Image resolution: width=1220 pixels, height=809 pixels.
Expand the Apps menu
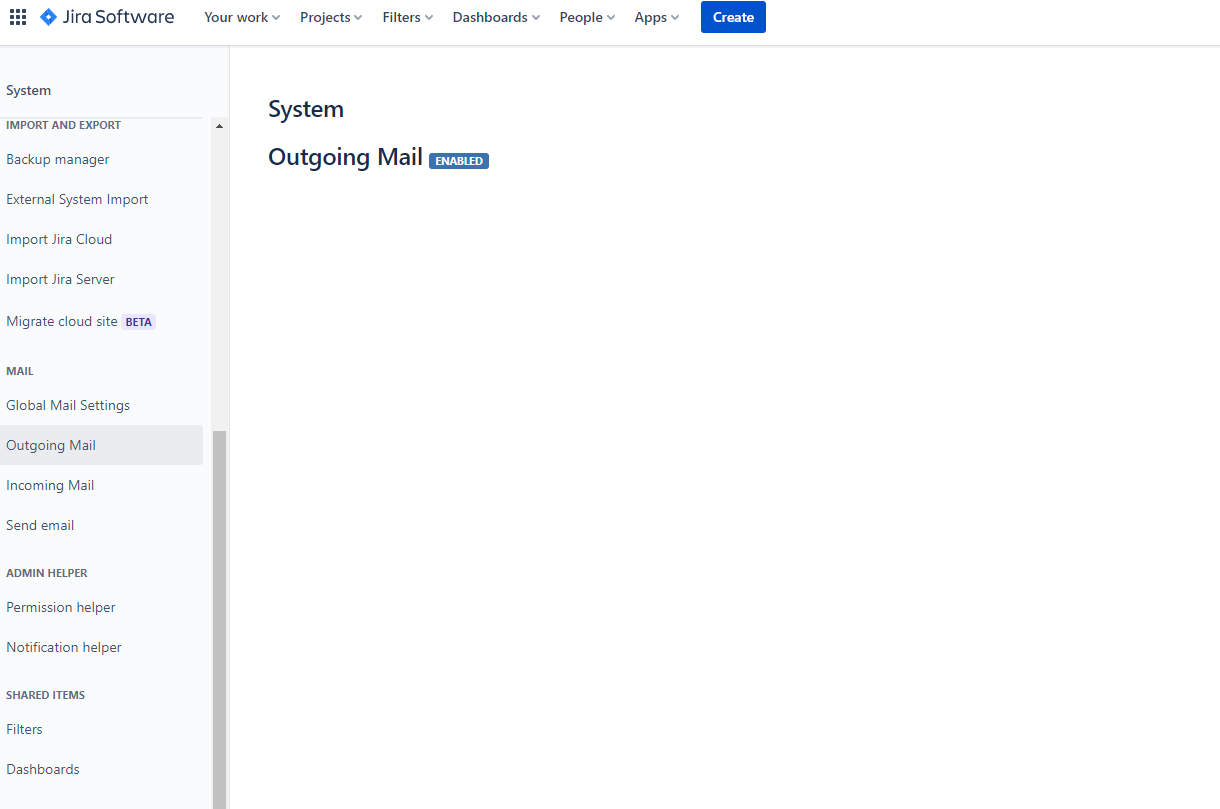656,17
